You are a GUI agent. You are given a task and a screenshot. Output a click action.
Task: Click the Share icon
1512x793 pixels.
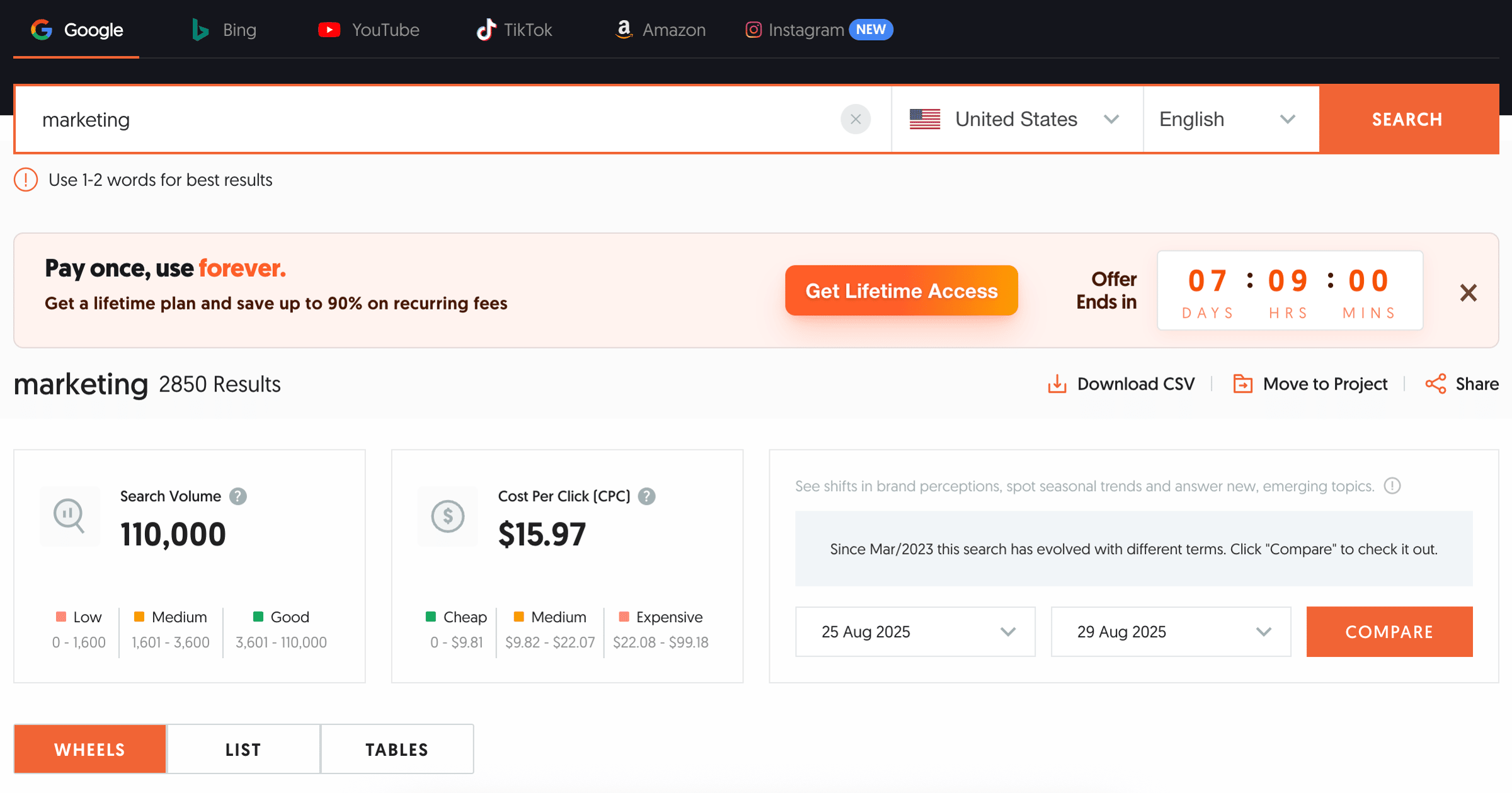(x=1435, y=384)
